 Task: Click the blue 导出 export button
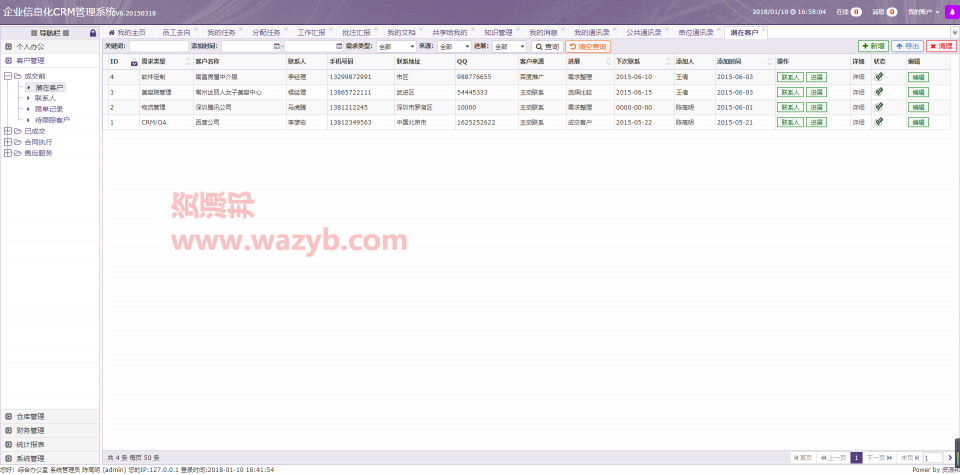907,46
